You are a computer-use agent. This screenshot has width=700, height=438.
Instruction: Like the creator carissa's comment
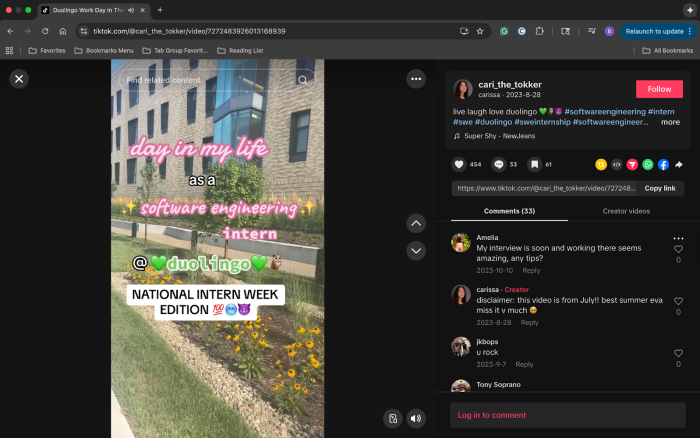click(678, 301)
